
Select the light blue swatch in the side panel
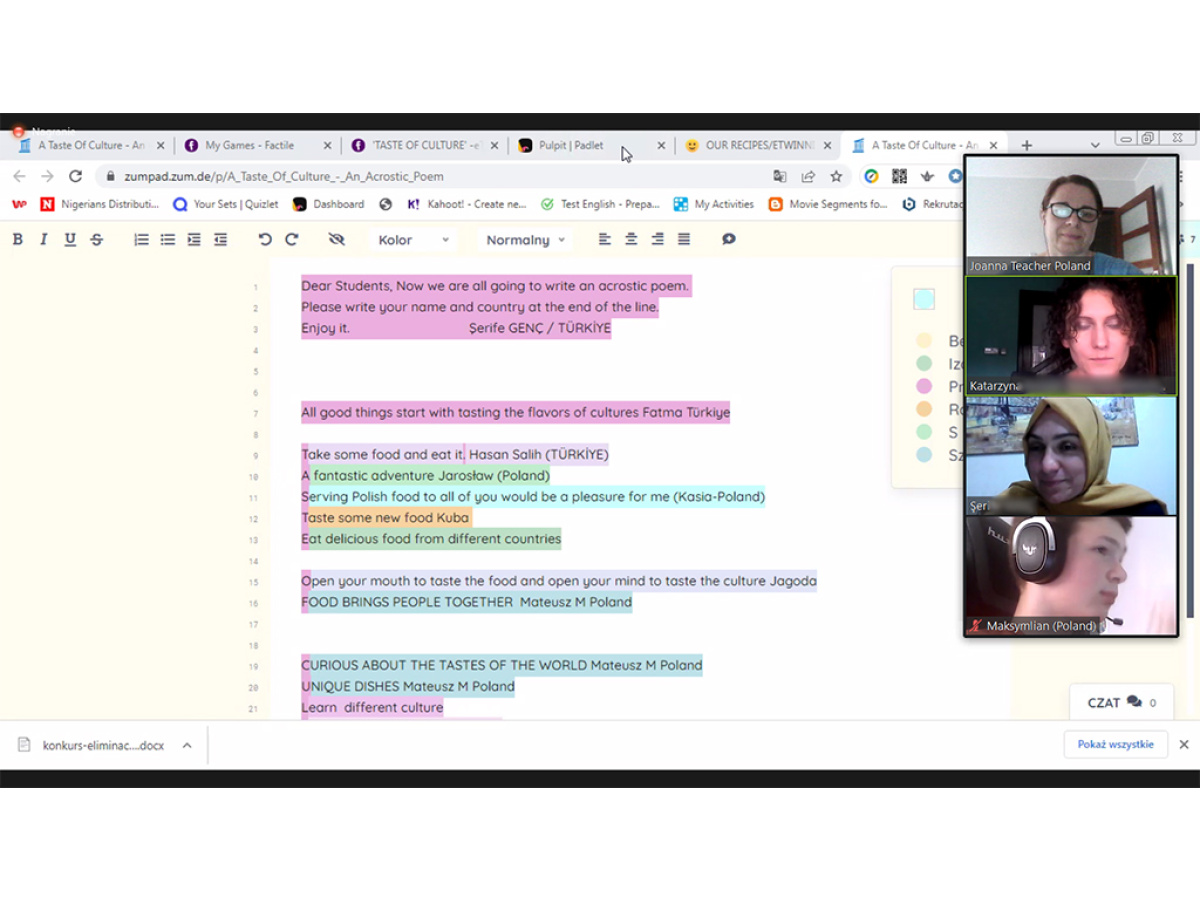click(x=923, y=298)
